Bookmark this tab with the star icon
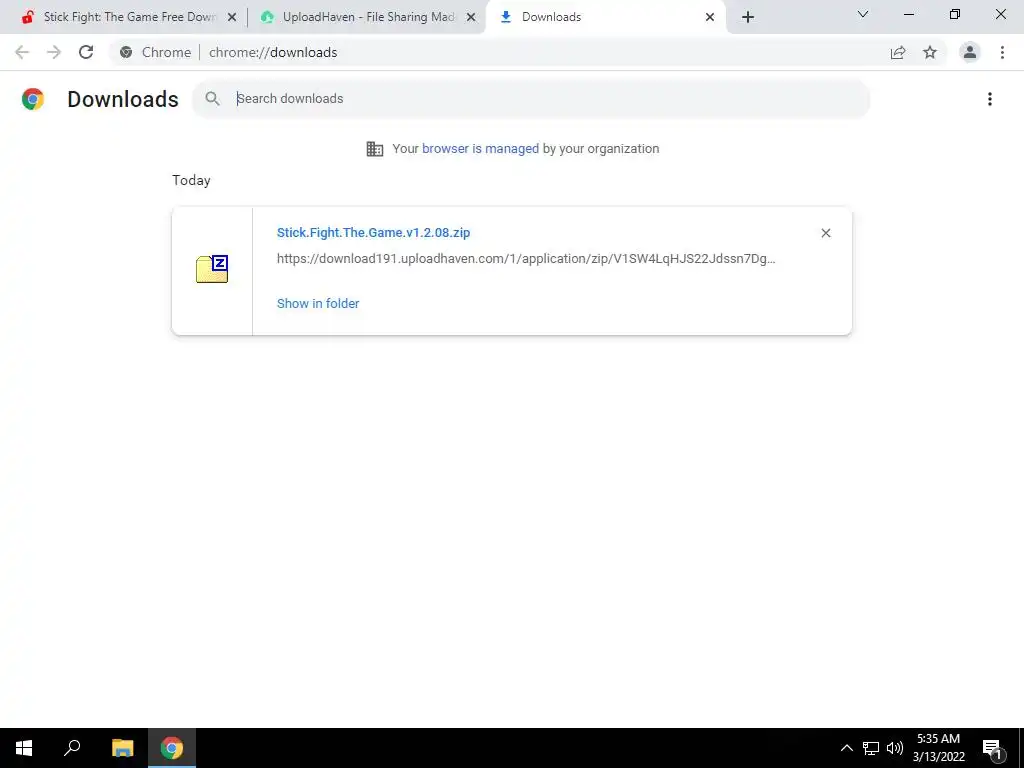This screenshot has height=768, width=1024. click(x=930, y=52)
